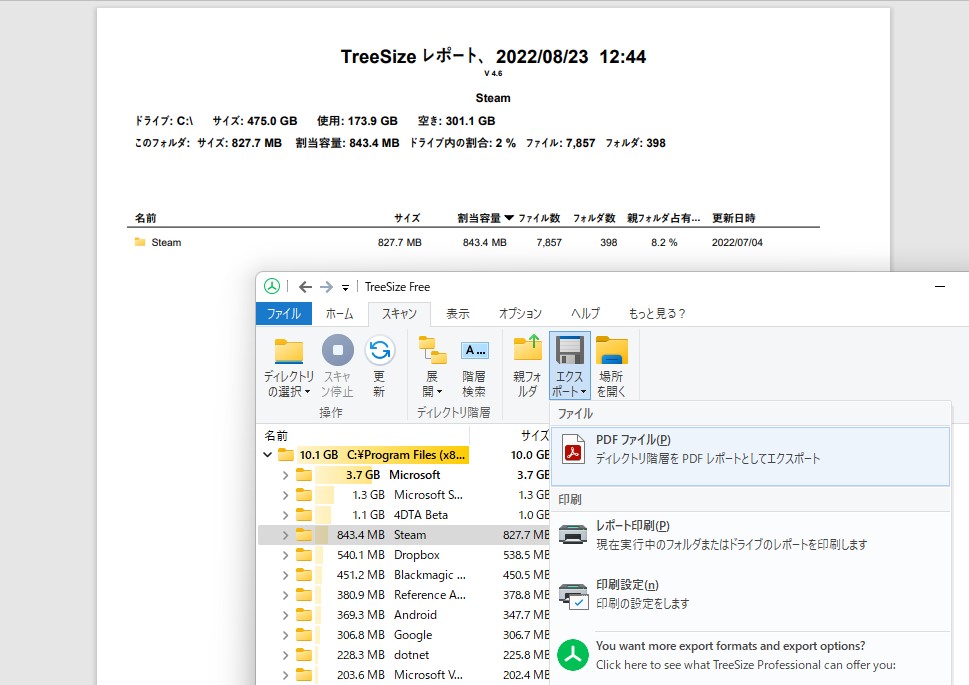Image resolution: width=969 pixels, height=685 pixels.
Task: Collapse the C:\Program Files (x8... node
Action: click(x=268, y=454)
